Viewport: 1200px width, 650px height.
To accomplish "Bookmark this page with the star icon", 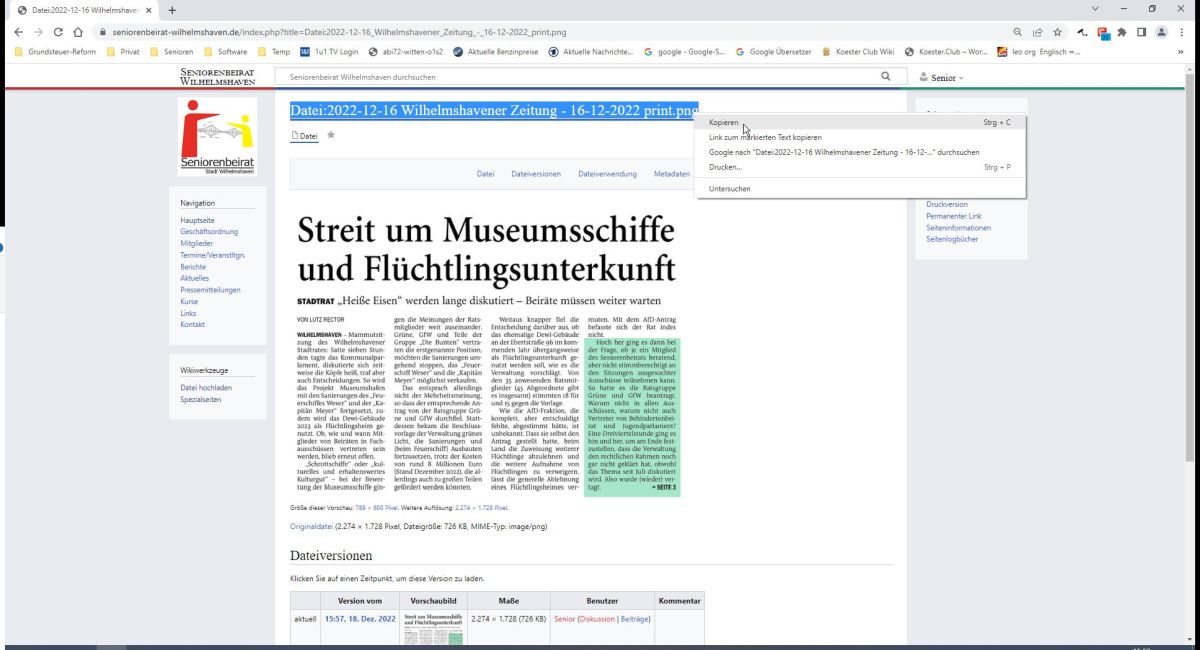I will pyautogui.click(x=1057, y=32).
